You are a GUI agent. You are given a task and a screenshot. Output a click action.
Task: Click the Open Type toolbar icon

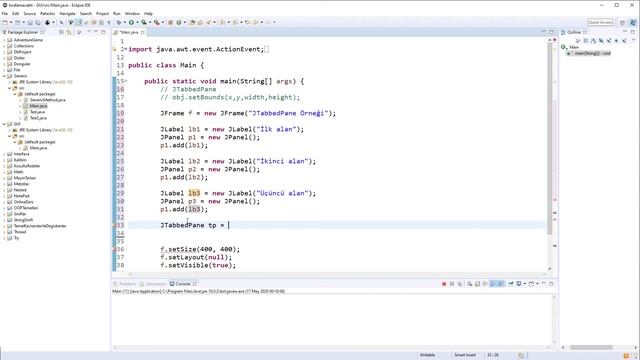click(192, 22)
